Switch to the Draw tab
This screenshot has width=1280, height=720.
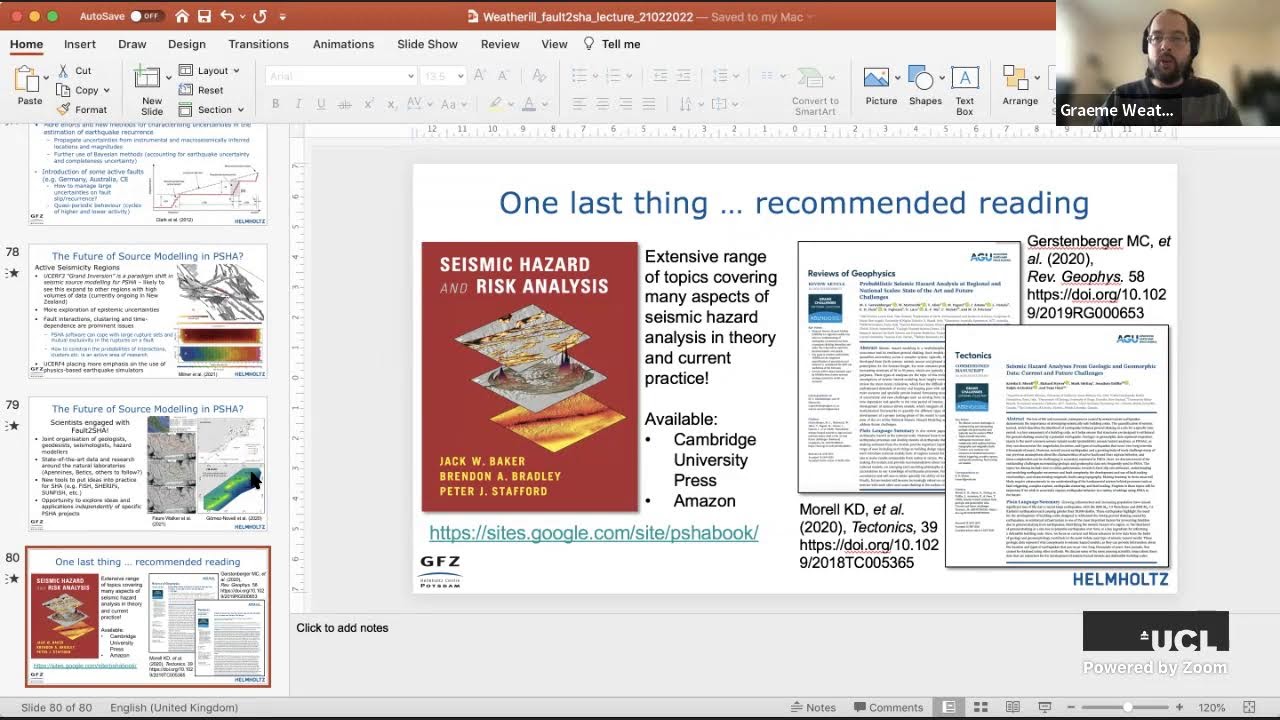point(132,44)
